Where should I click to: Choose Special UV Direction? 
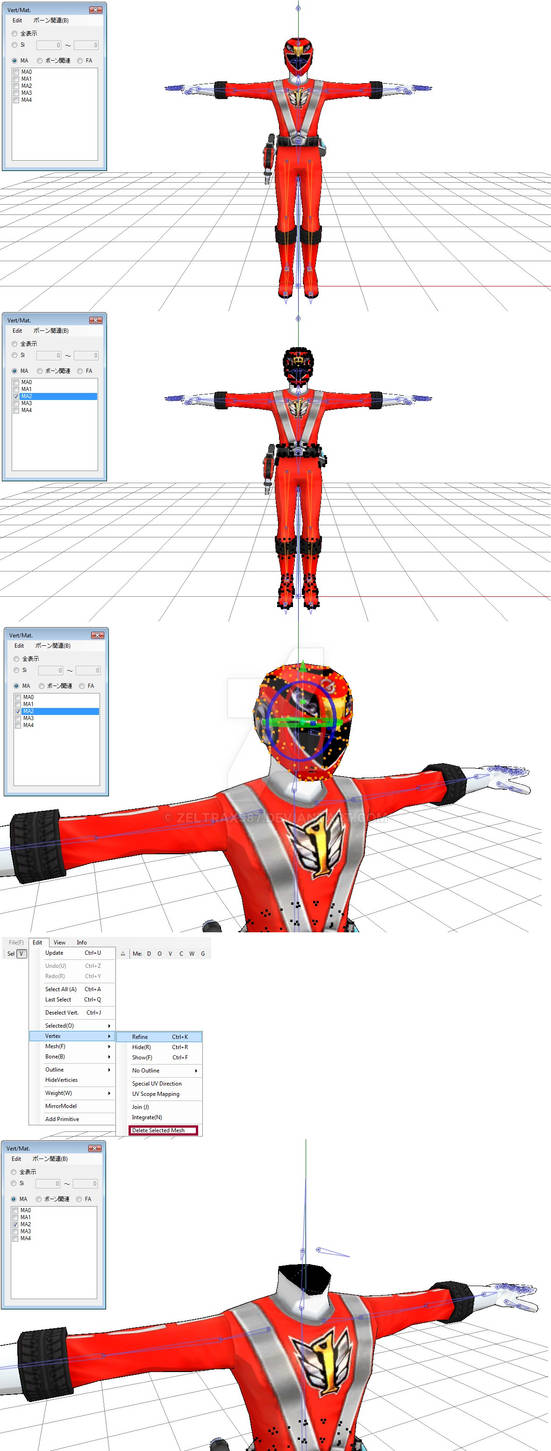click(159, 1084)
